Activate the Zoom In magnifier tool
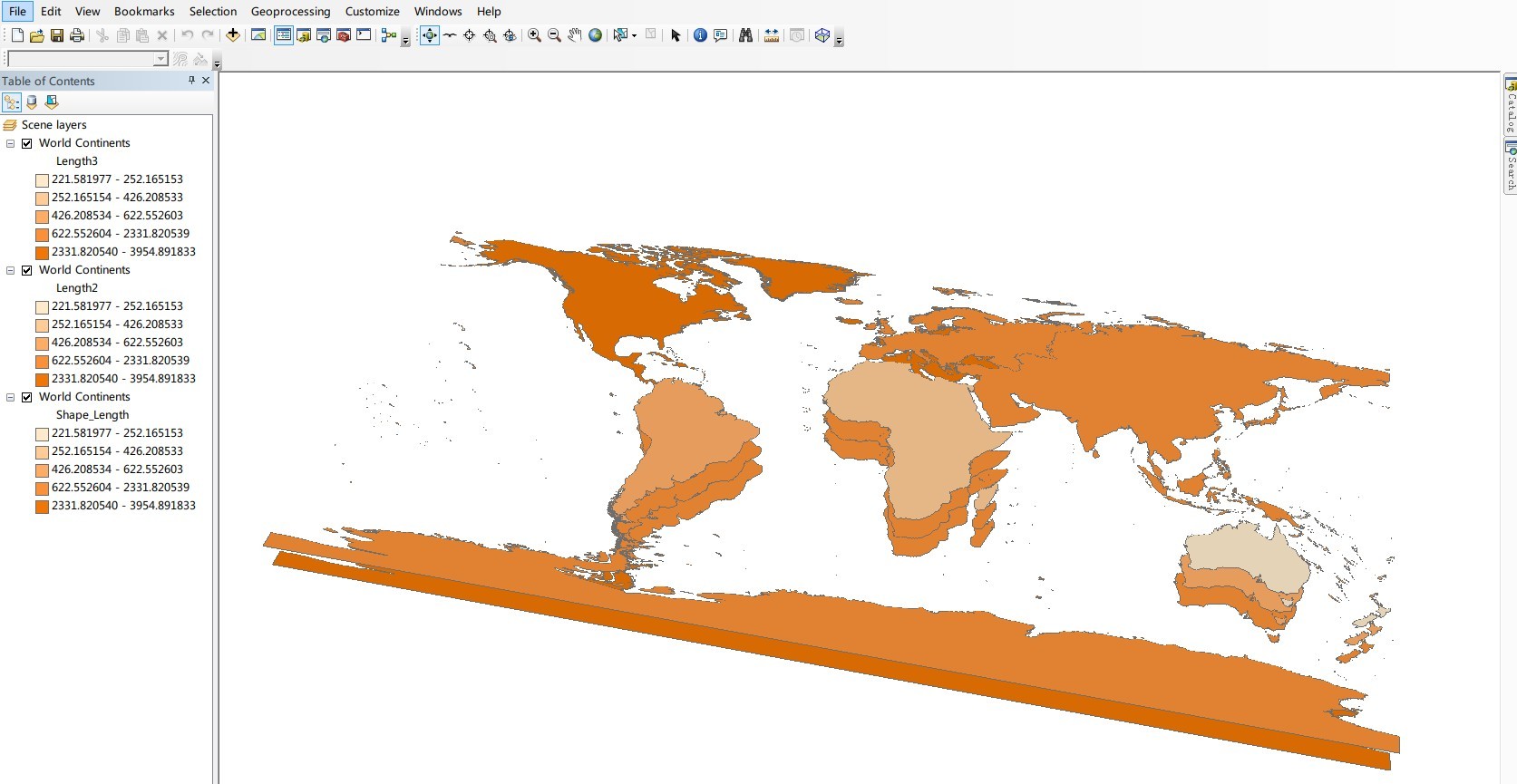Image resolution: width=1517 pixels, height=784 pixels. [535, 35]
